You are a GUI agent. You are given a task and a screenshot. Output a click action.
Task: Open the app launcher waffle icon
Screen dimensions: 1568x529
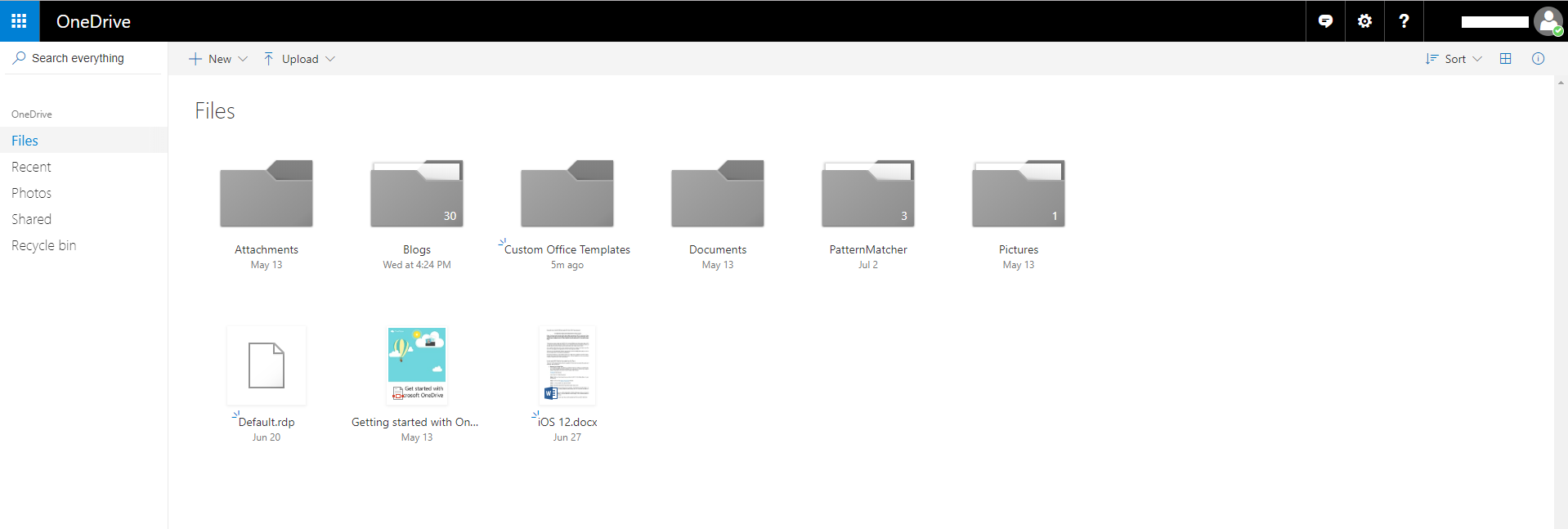pos(19,21)
